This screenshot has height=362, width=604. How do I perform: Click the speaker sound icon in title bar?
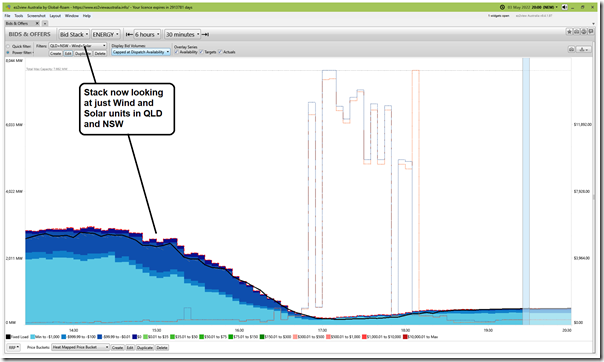coord(564,7)
